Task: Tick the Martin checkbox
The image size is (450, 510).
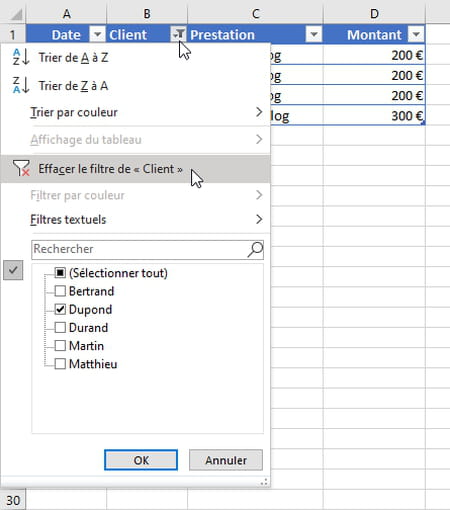Action: pyautogui.click(x=60, y=346)
